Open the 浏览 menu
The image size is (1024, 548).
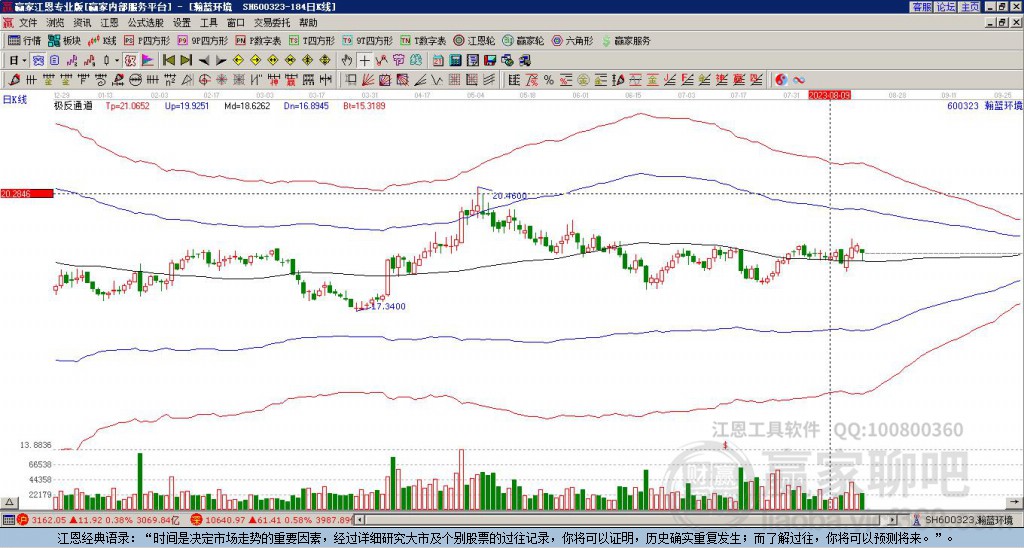tap(56, 23)
